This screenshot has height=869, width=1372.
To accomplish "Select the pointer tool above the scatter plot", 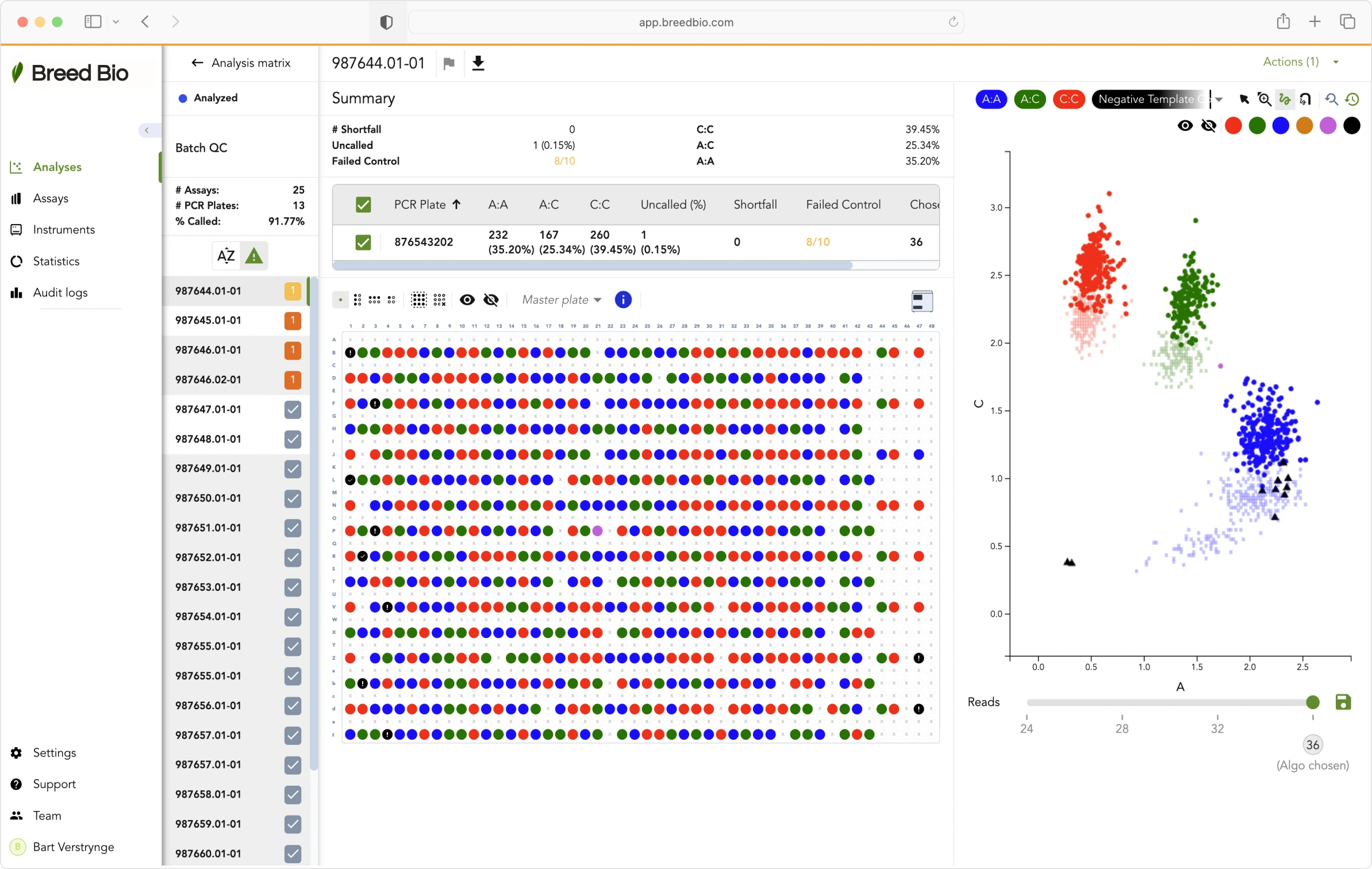I will pos(1244,99).
